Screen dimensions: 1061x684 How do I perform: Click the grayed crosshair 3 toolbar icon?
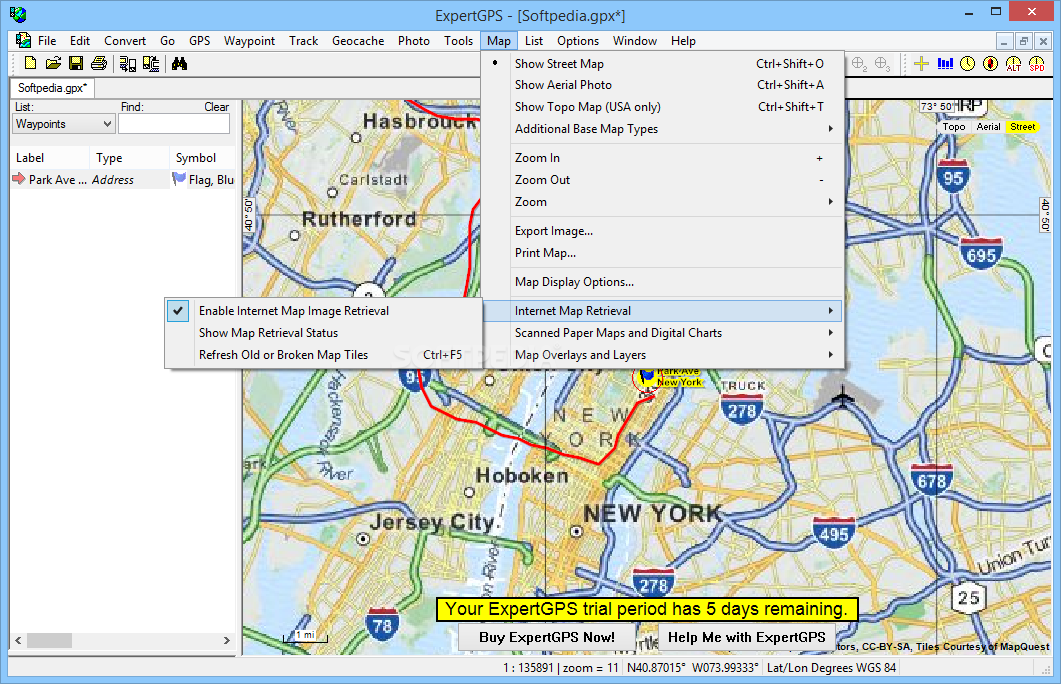(x=882, y=64)
